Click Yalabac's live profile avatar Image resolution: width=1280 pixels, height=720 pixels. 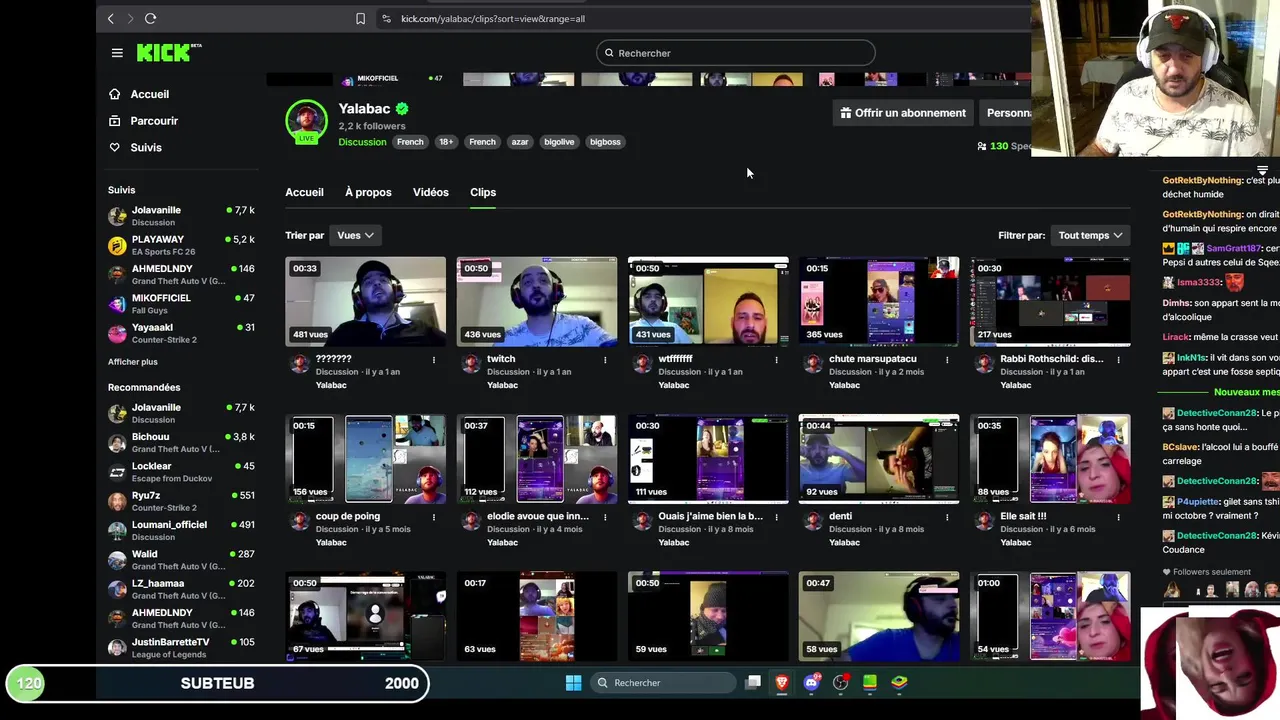click(306, 122)
